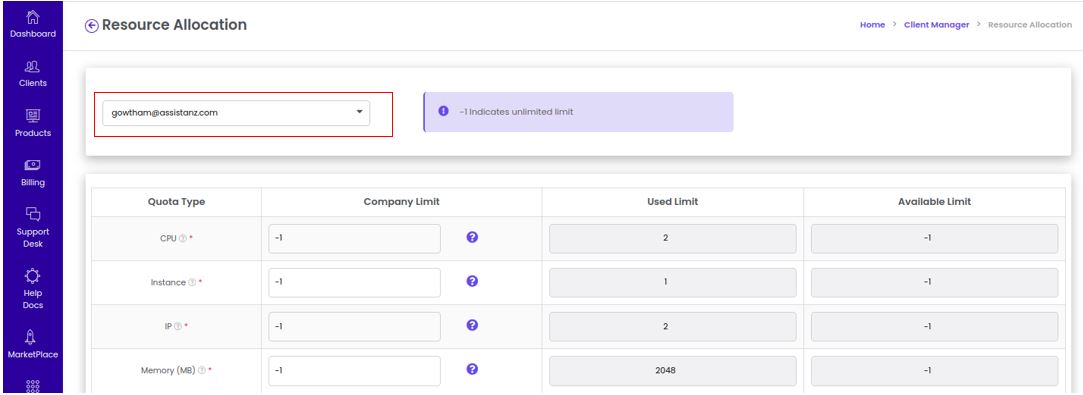Click the Memory Used Limit value 2048
This screenshot has height=395, width=1083.
[x=673, y=370]
